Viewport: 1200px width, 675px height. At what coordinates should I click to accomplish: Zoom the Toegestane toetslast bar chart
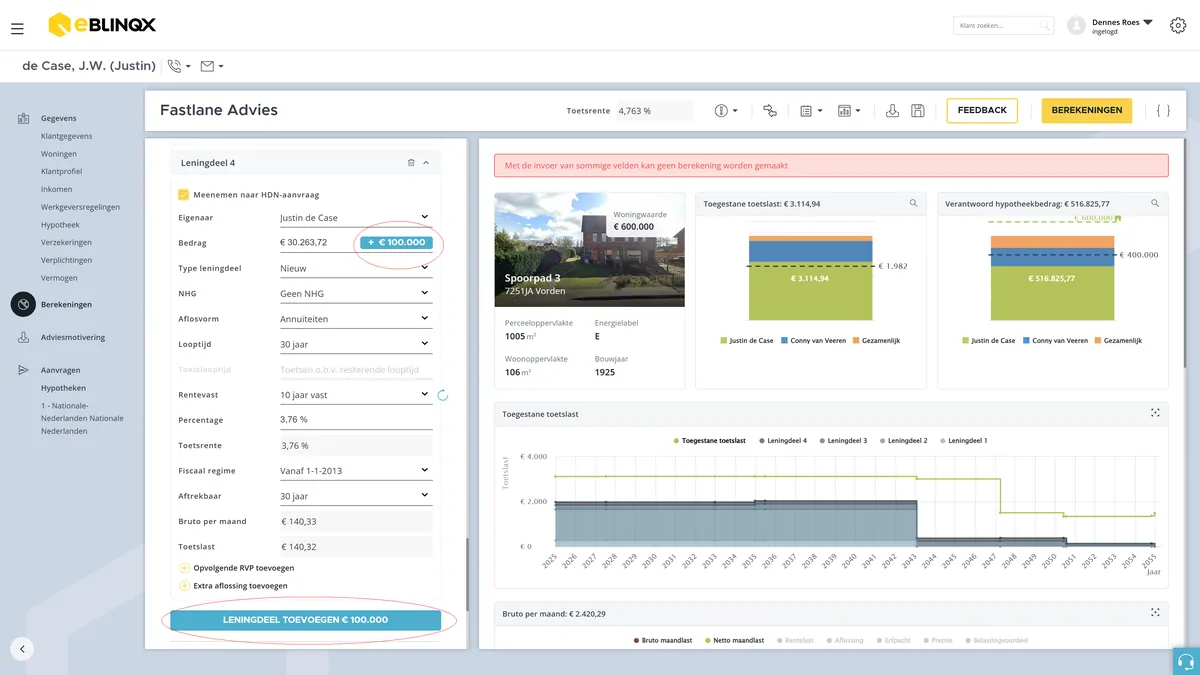tap(914, 203)
